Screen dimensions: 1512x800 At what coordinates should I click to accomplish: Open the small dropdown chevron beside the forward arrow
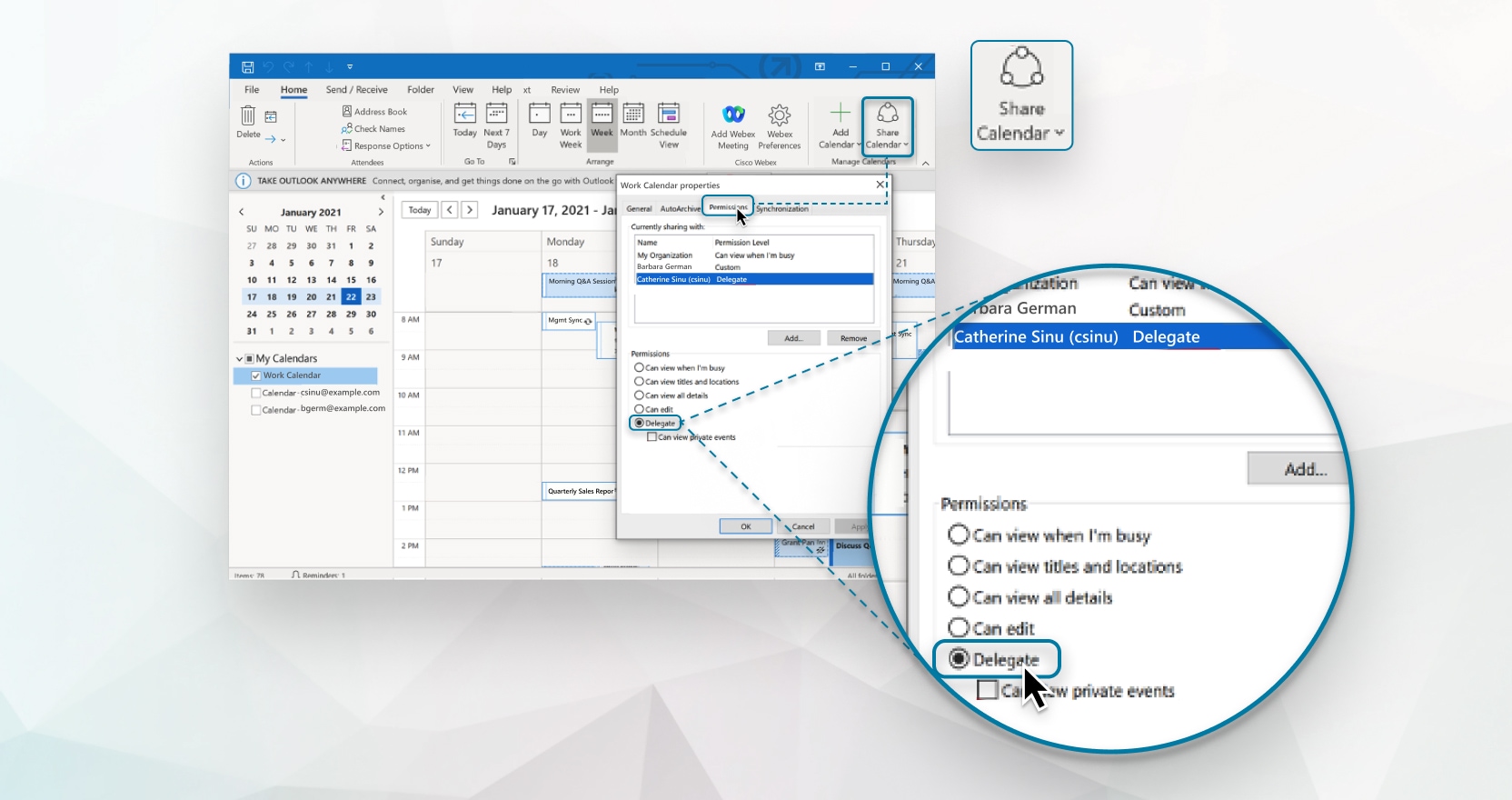(x=283, y=140)
